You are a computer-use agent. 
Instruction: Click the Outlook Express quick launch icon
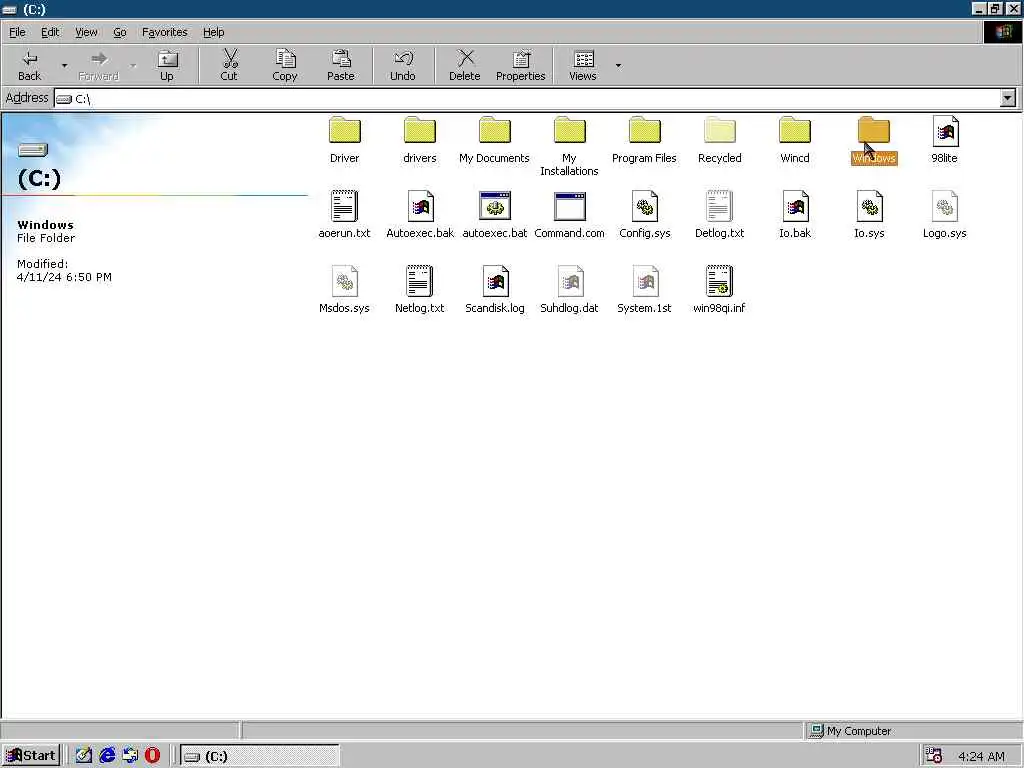[130, 756]
